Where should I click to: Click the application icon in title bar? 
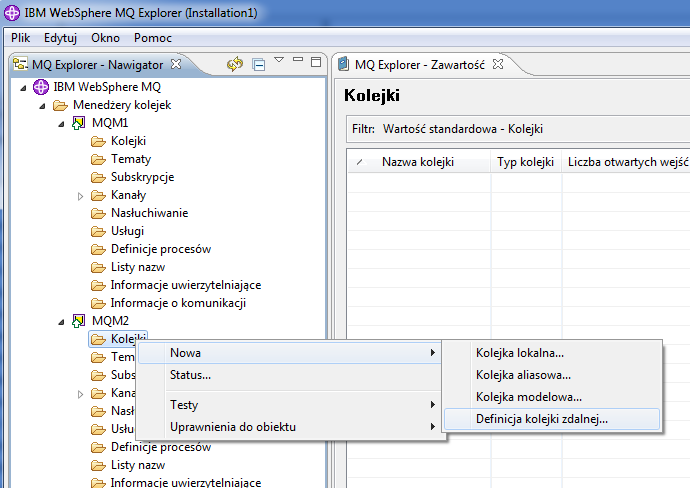pos(12,13)
